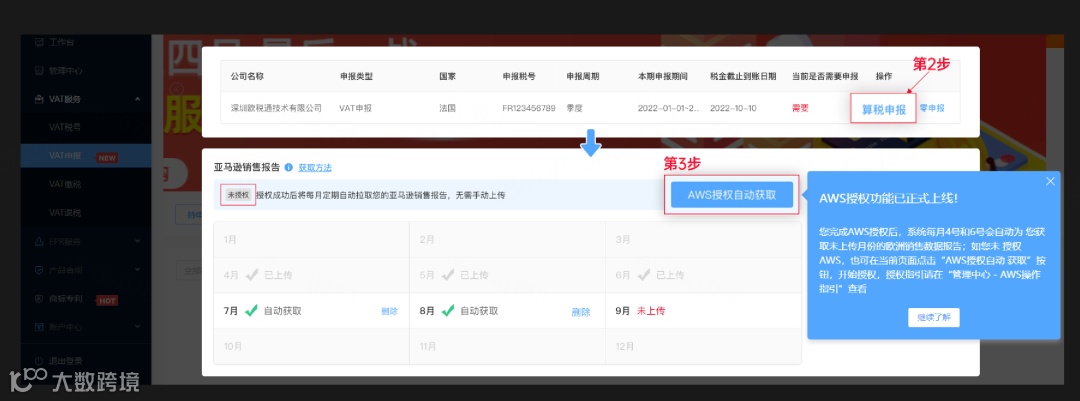
Task: Click the 申报类型 column header
Action: (356, 76)
